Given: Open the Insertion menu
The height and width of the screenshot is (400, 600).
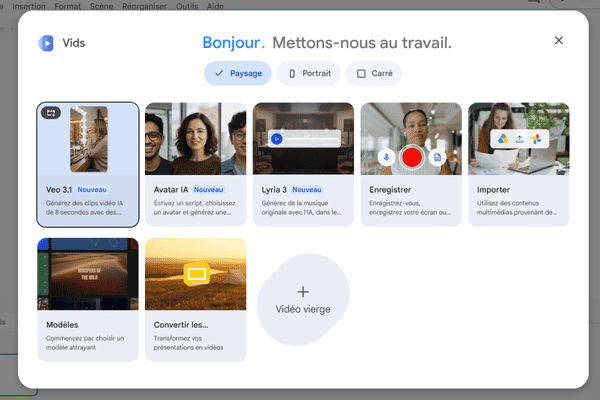Looking at the screenshot, I should pos(29,7).
